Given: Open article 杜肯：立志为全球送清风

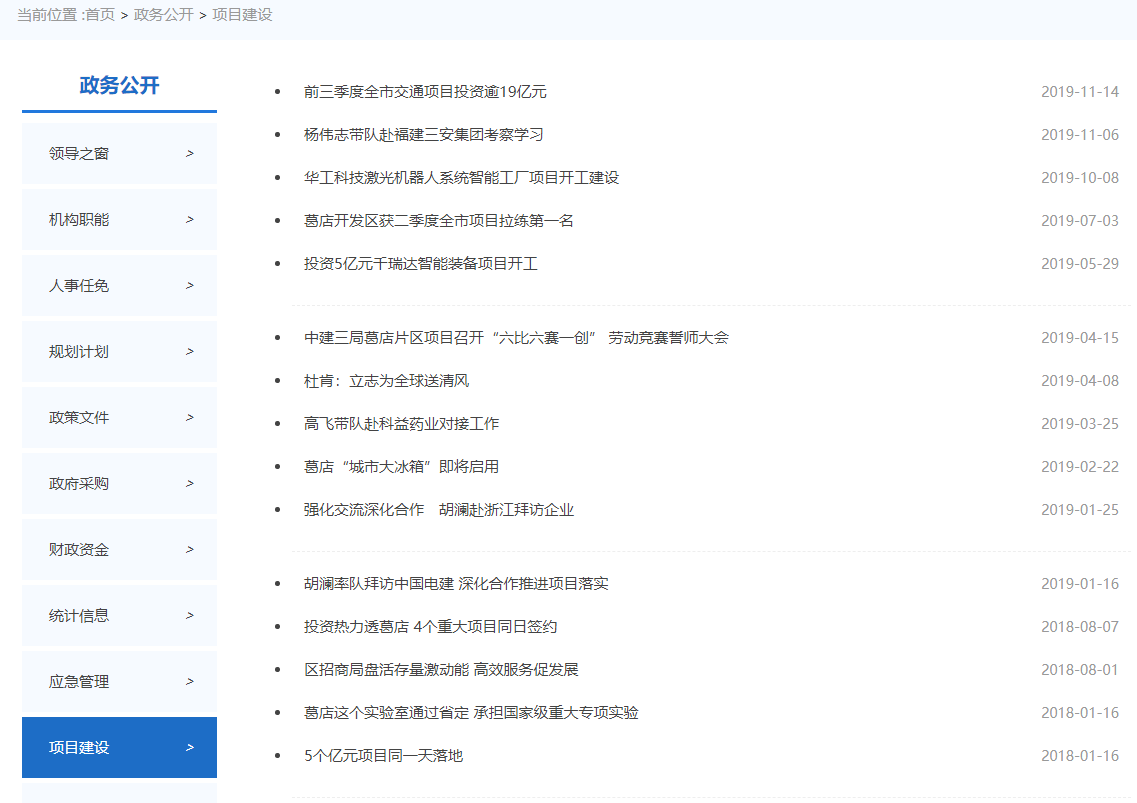Looking at the screenshot, I should tap(386, 381).
